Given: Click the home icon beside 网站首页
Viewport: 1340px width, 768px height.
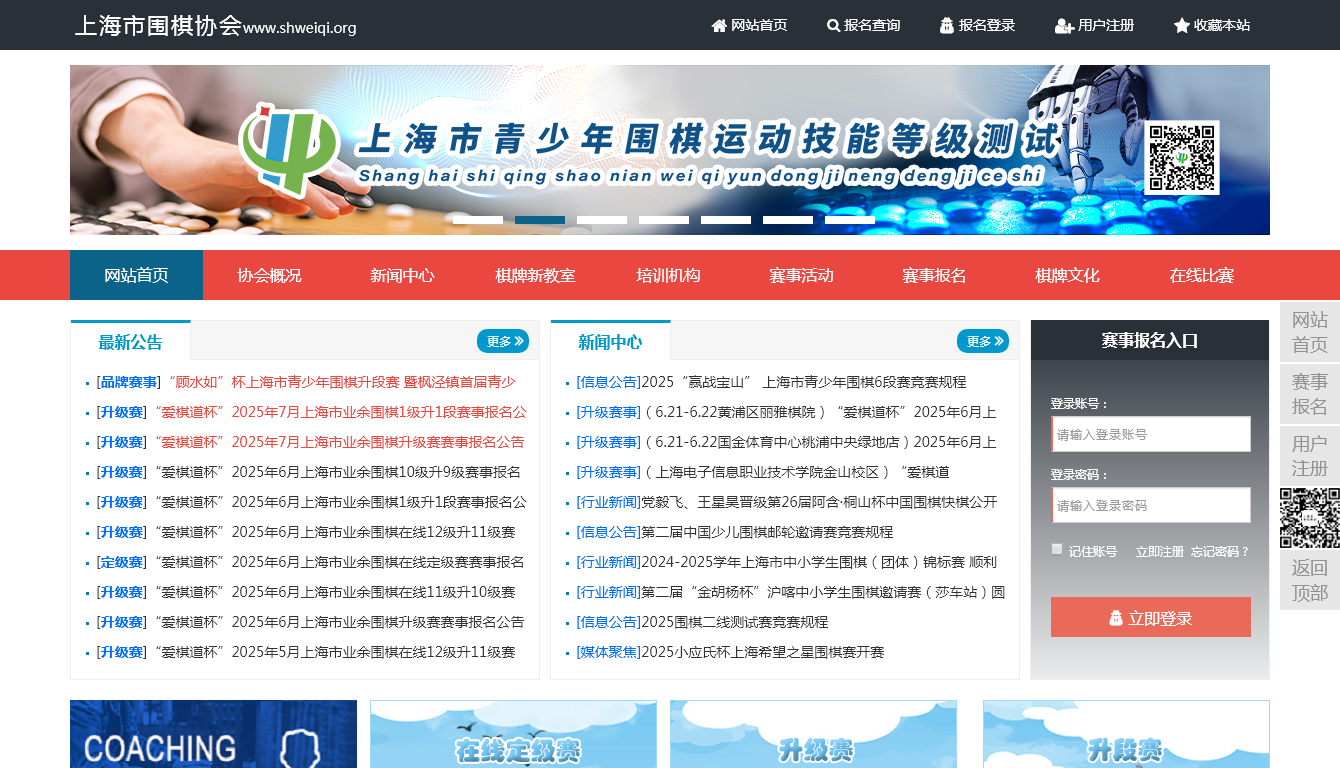Looking at the screenshot, I should click(x=719, y=26).
